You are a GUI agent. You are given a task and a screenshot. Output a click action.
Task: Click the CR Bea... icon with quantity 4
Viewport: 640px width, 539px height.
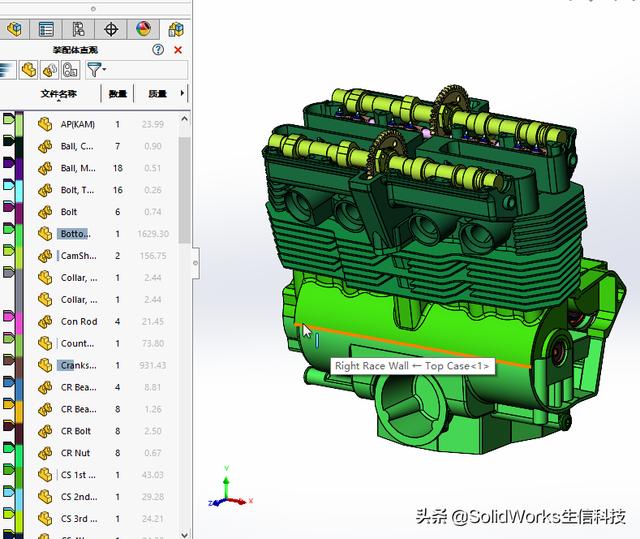coord(45,387)
